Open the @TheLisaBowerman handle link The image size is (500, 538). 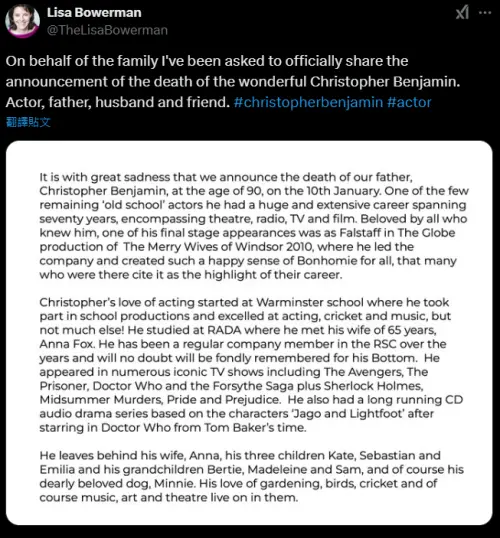pyautogui.click(x=107, y=30)
